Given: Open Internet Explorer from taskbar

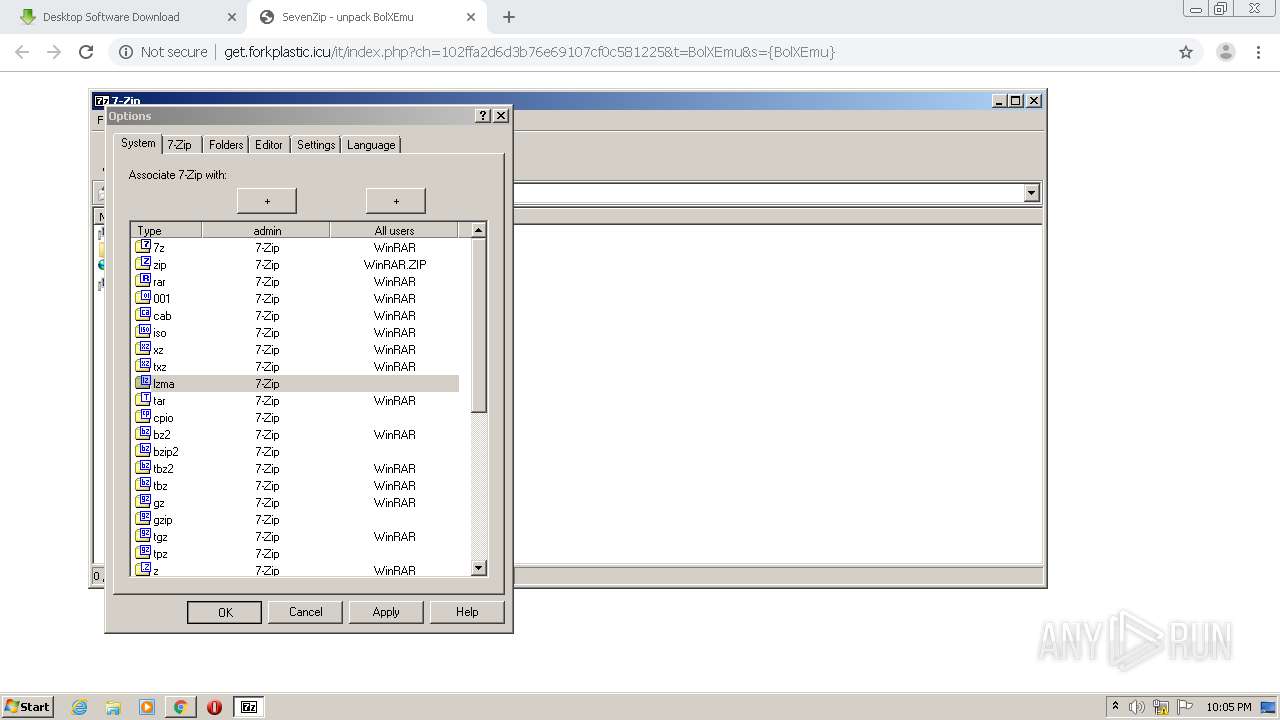Looking at the screenshot, I should pyautogui.click(x=79, y=707).
